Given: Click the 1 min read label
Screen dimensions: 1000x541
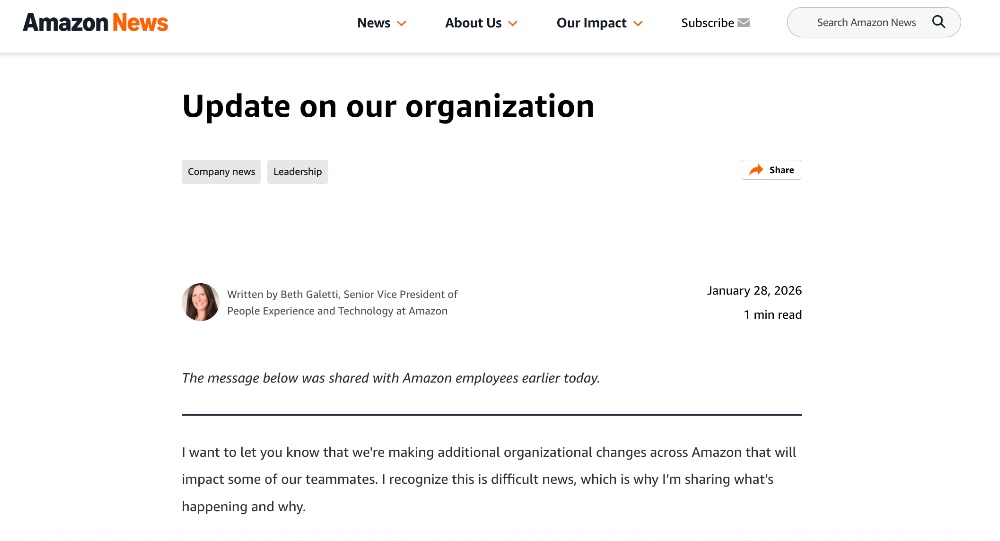Looking at the screenshot, I should click(772, 315).
